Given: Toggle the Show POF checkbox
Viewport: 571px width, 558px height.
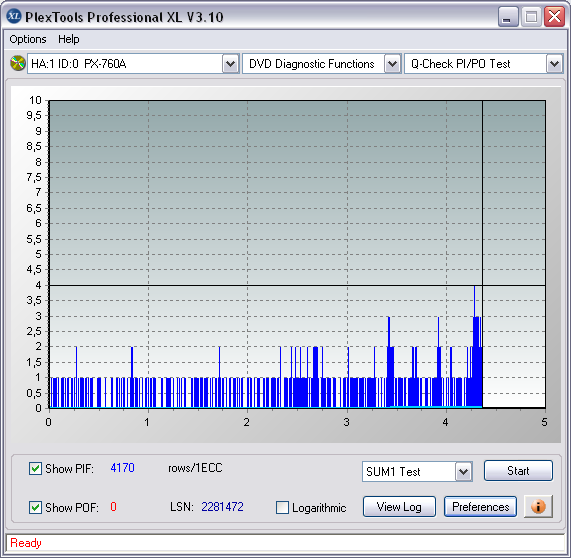Looking at the screenshot, I should (35, 507).
